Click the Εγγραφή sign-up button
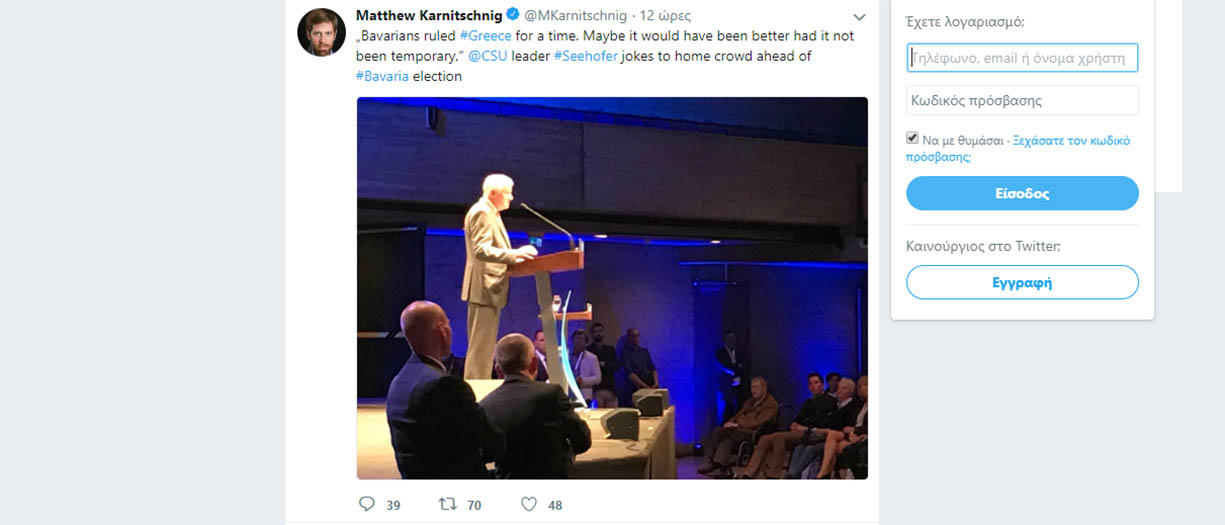The image size is (1225, 525). [x=1022, y=282]
